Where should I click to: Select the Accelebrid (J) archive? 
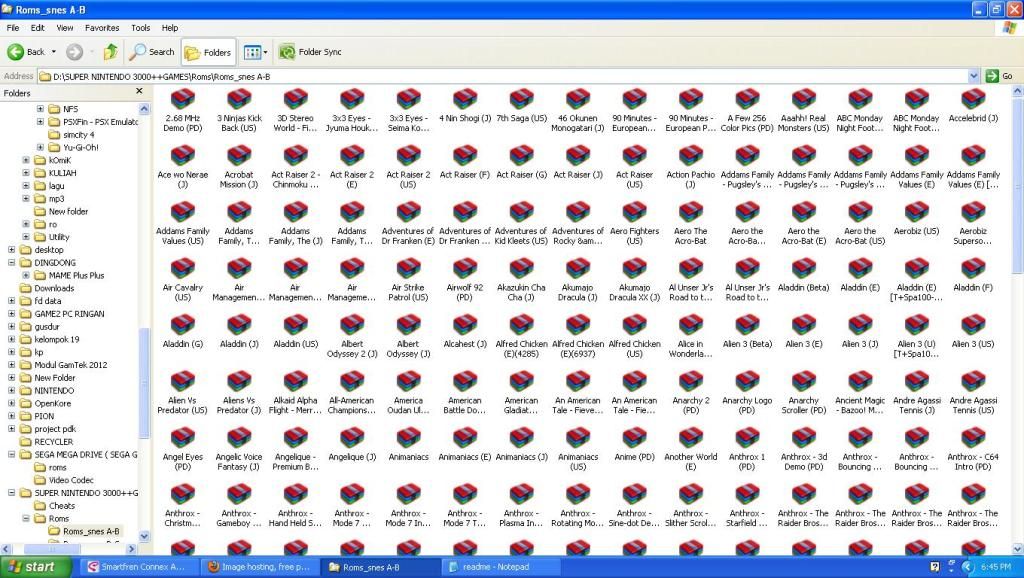973,106
